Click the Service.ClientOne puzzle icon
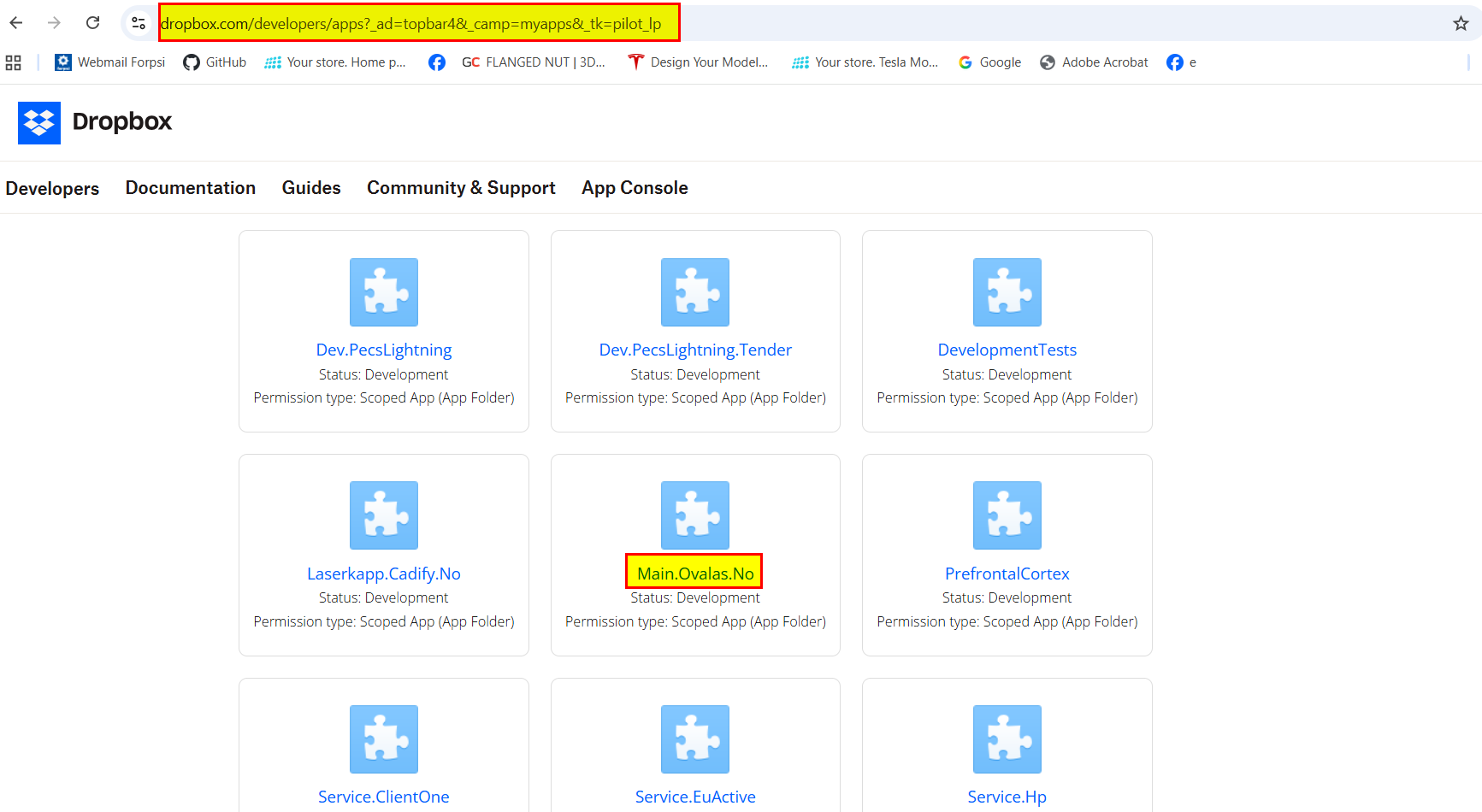This screenshot has width=1482, height=812. (384, 739)
